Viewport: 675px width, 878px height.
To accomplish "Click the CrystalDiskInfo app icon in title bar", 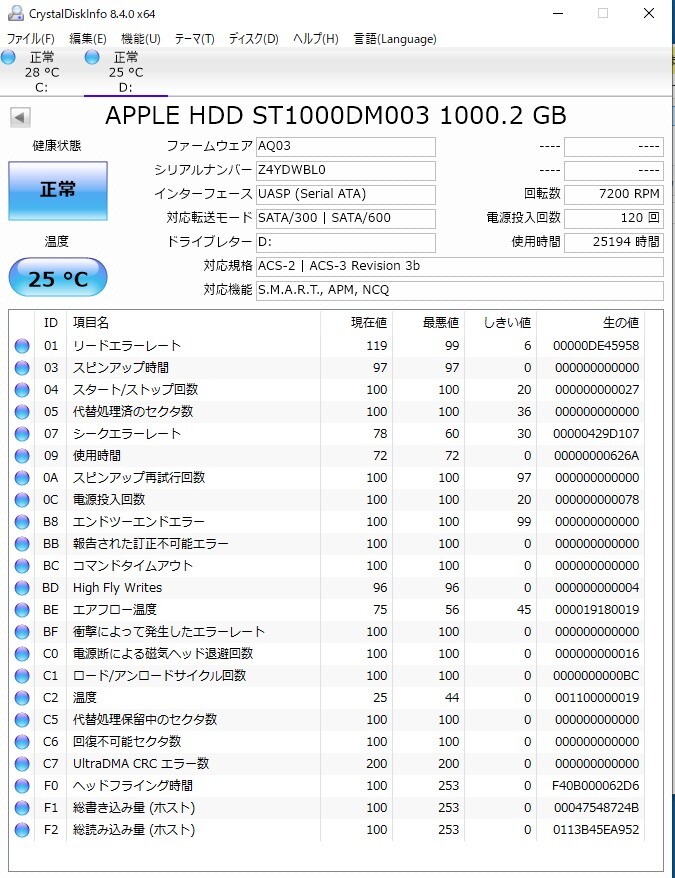I will [16, 13].
